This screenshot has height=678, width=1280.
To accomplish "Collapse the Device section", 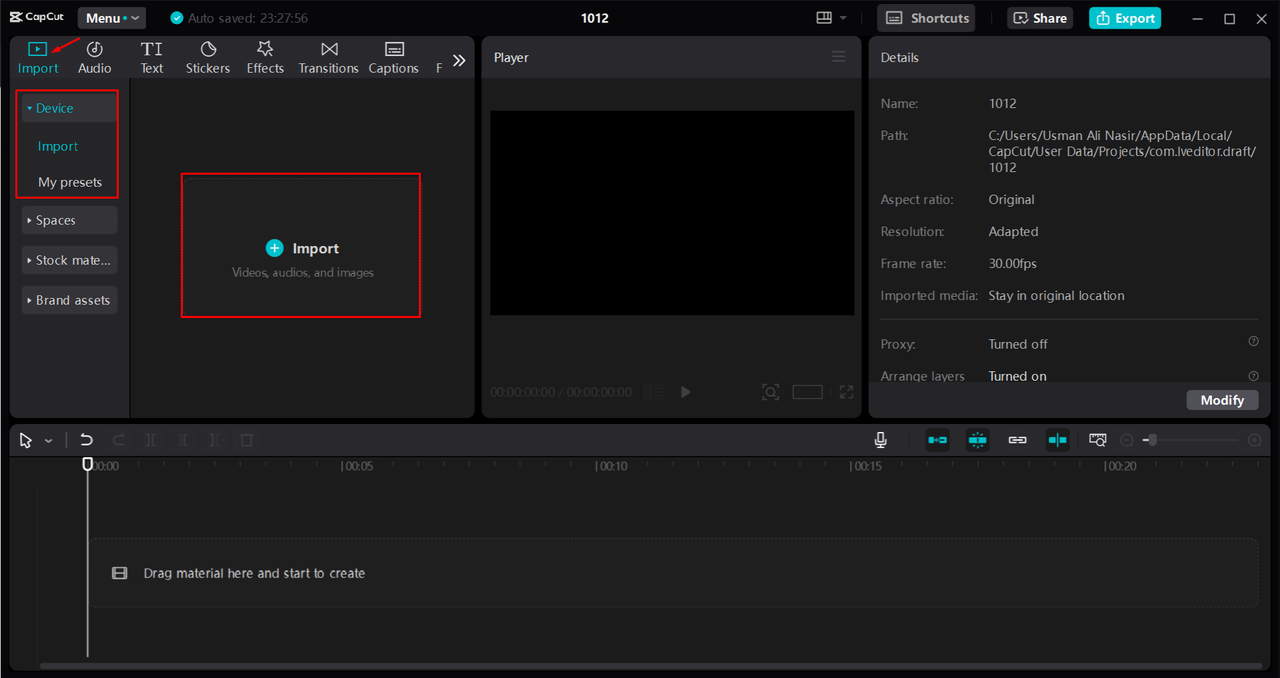I will tap(69, 108).
